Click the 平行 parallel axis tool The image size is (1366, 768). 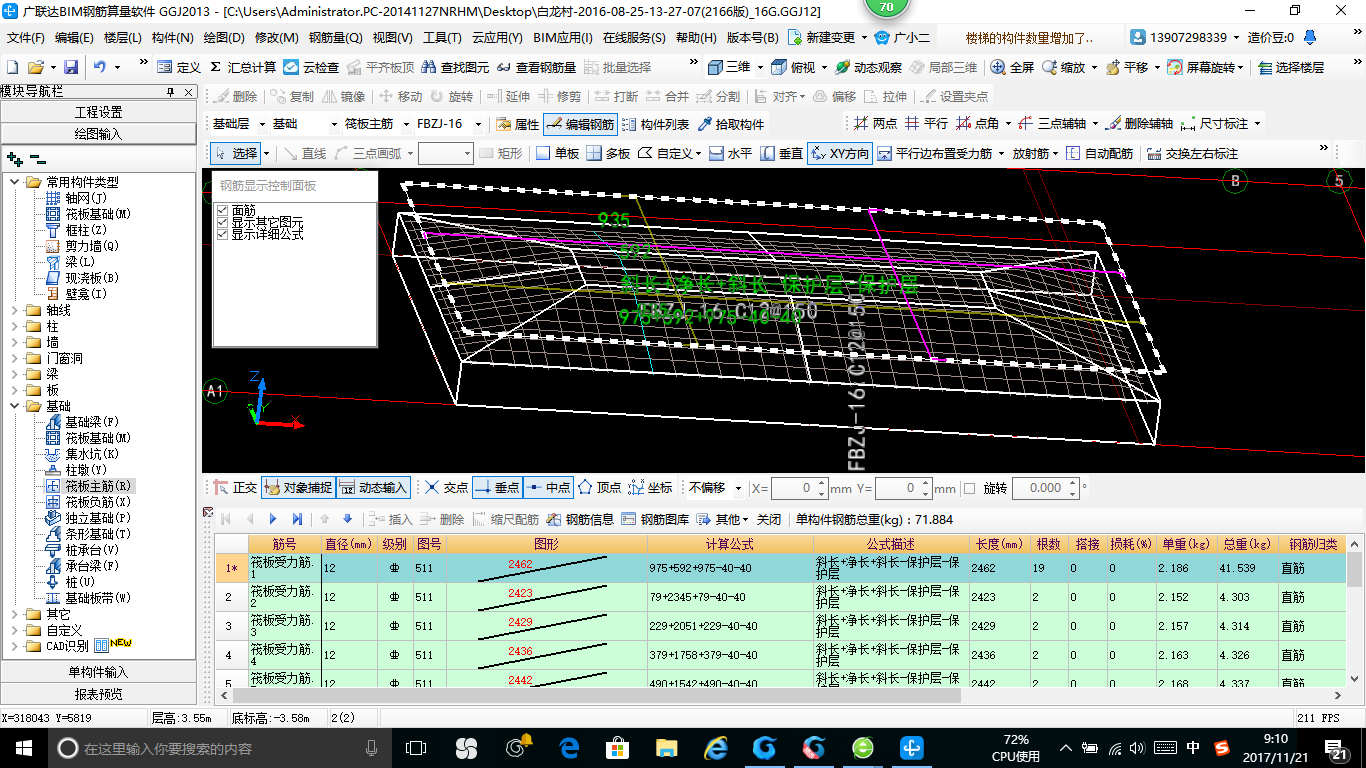pyautogui.click(x=926, y=124)
